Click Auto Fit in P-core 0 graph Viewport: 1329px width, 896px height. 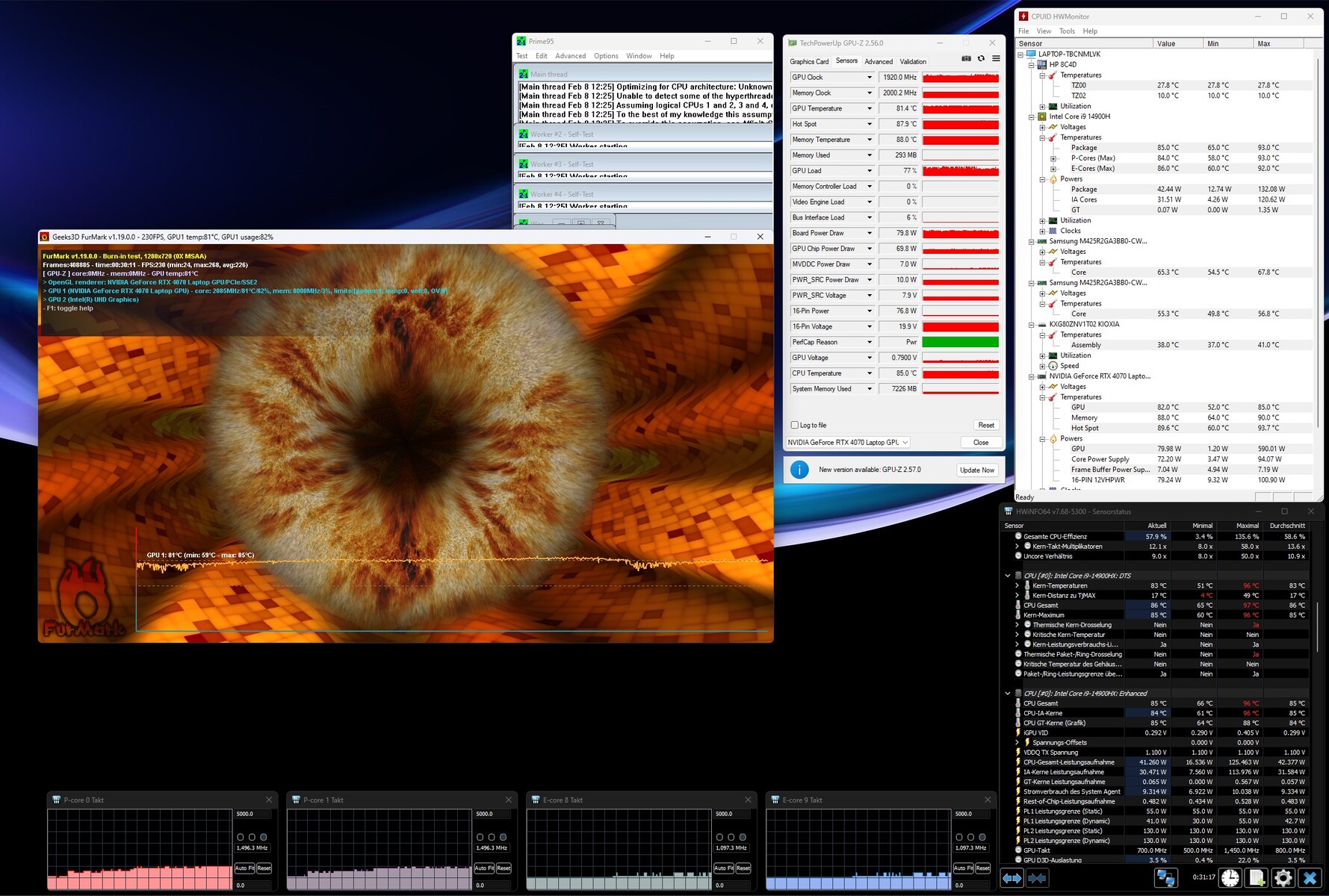245,868
